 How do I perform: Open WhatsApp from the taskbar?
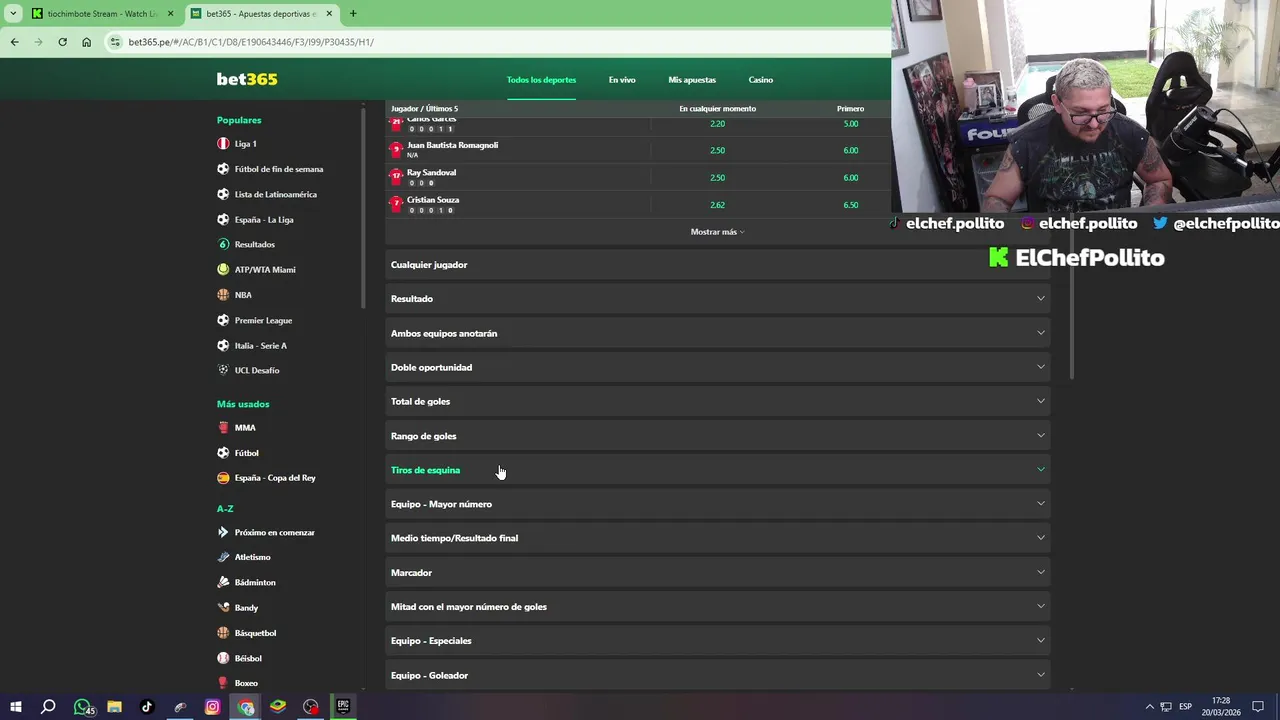tap(82, 707)
